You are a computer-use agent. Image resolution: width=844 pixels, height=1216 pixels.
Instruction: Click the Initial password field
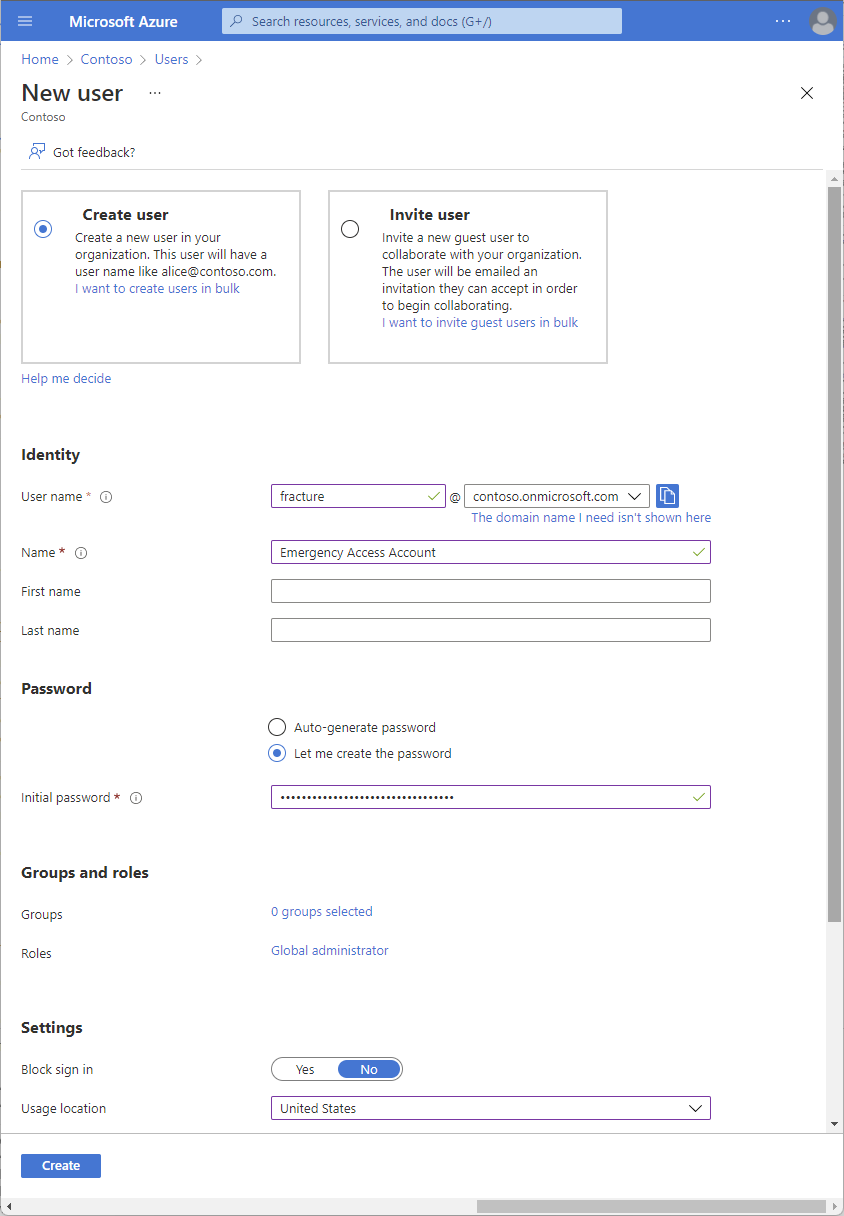click(x=491, y=797)
